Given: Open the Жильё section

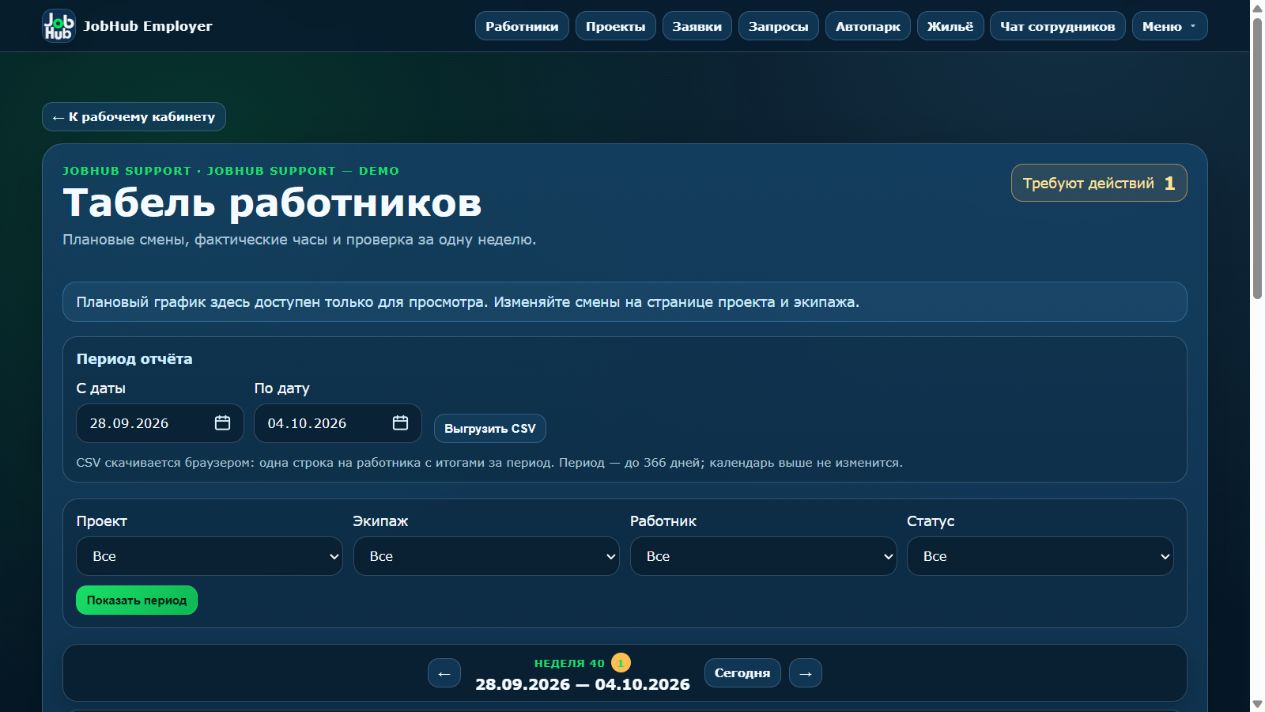Looking at the screenshot, I should point(950,26).
